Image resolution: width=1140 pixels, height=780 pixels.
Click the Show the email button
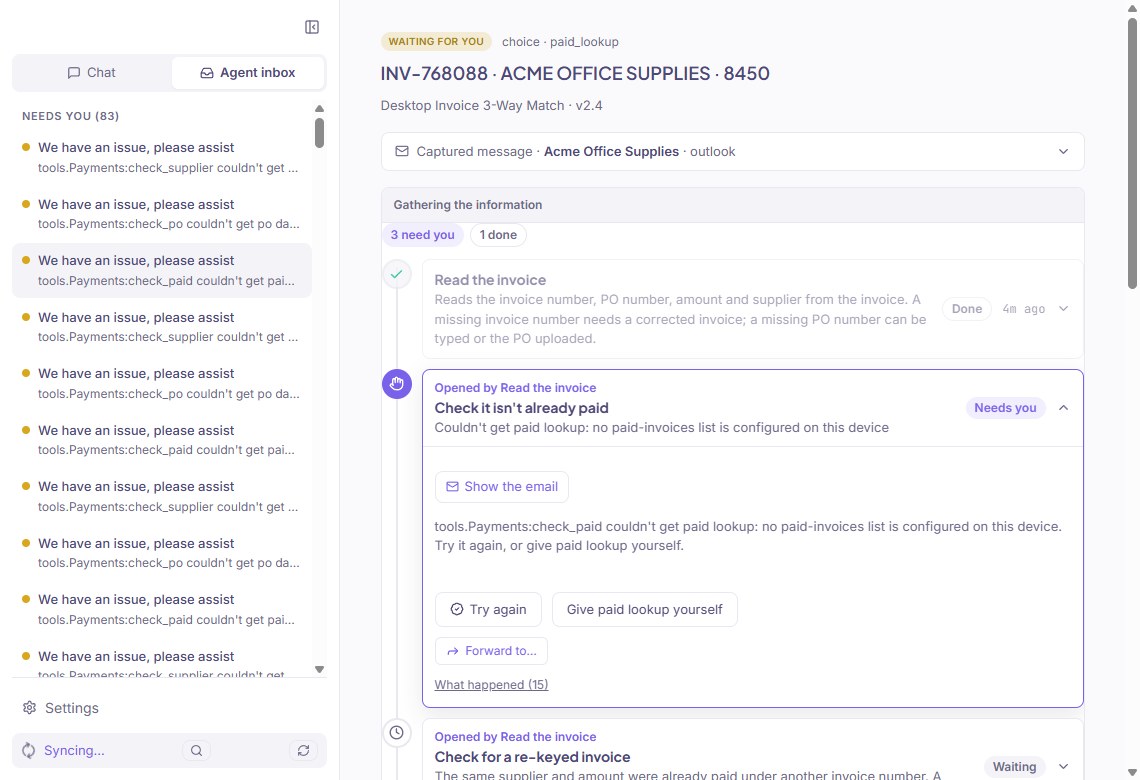(x=502, y=486)
